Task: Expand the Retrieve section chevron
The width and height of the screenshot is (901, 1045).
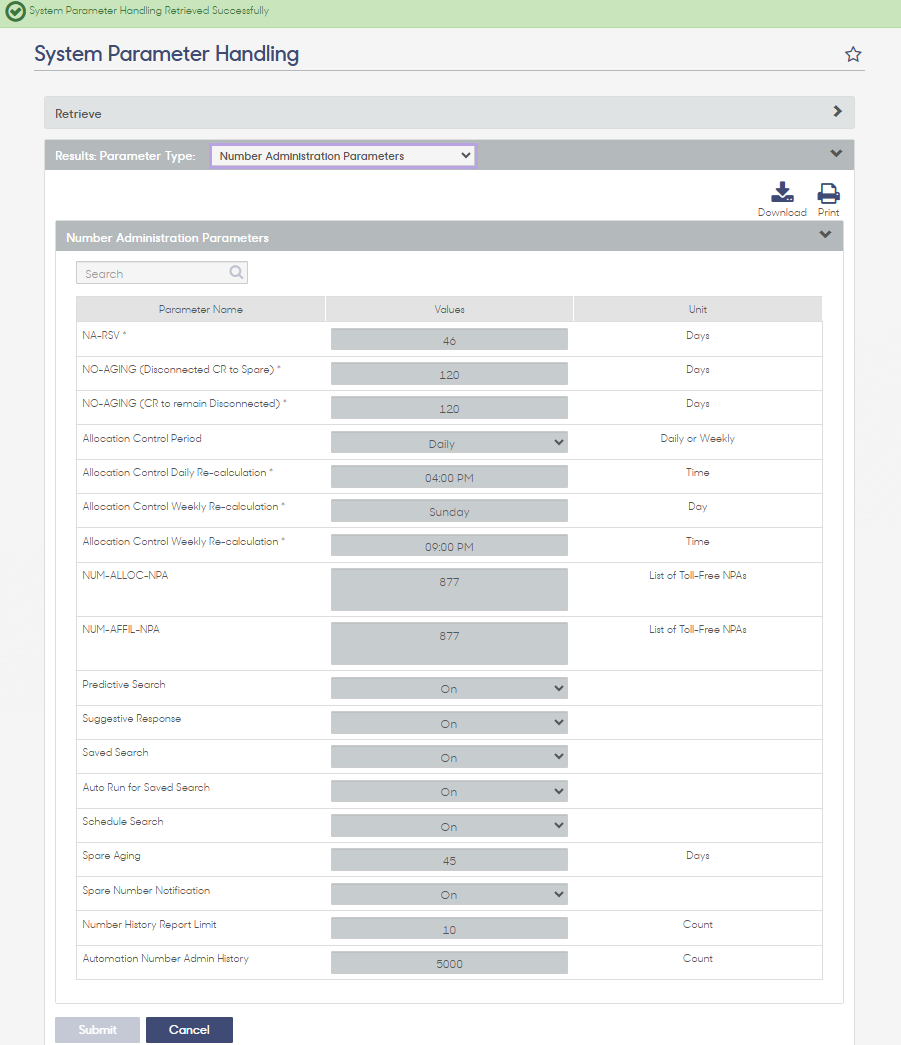Action: pos(838,111)
